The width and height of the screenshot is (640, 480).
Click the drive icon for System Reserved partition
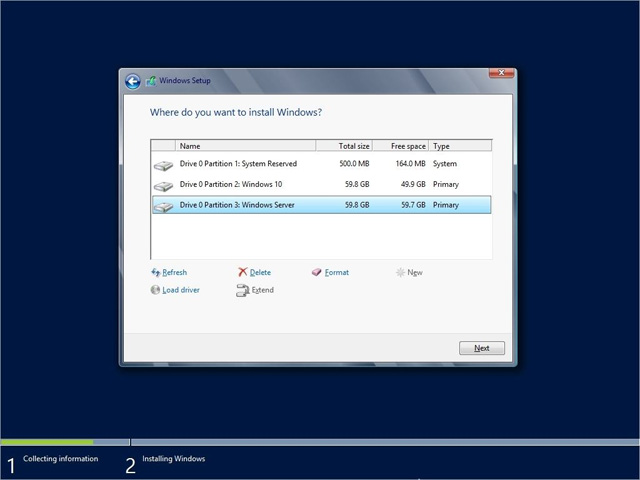[163, 164]
